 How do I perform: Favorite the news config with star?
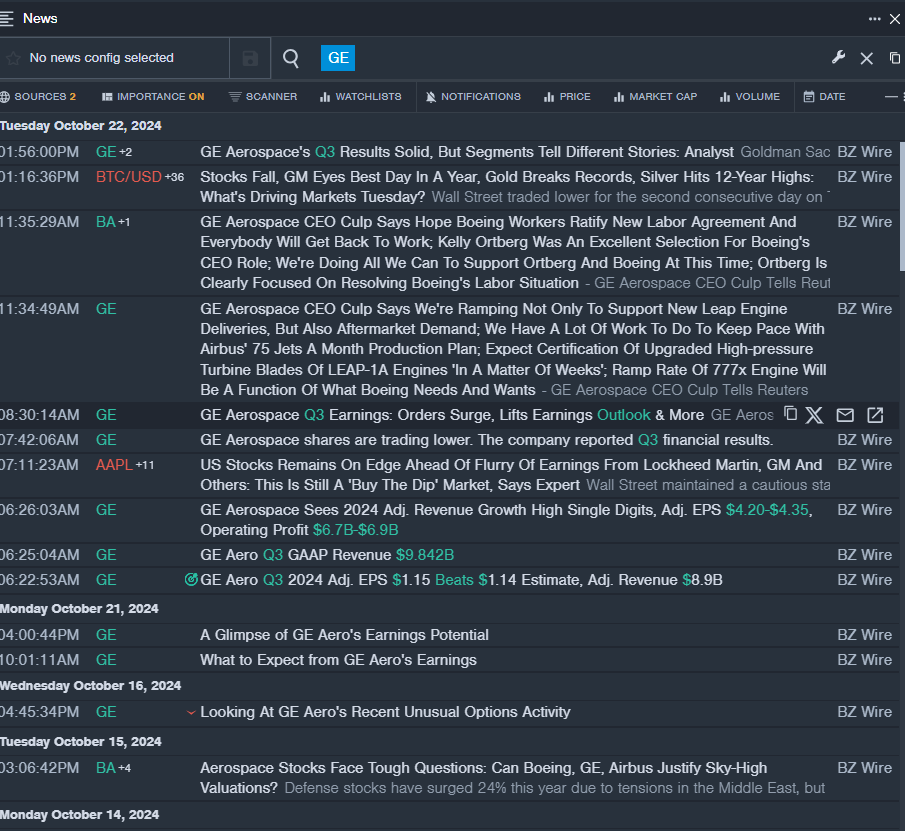click(13, 59)
